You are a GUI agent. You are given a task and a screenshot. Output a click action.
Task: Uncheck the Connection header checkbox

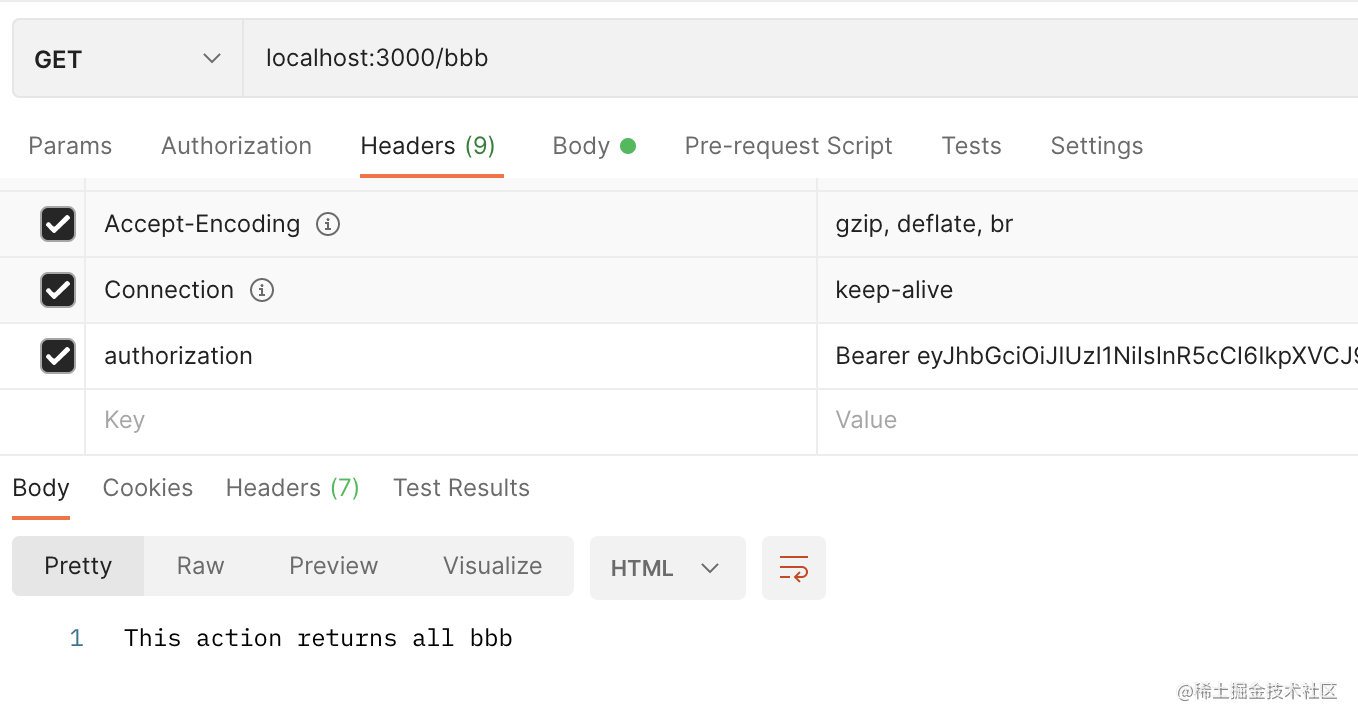58,290
